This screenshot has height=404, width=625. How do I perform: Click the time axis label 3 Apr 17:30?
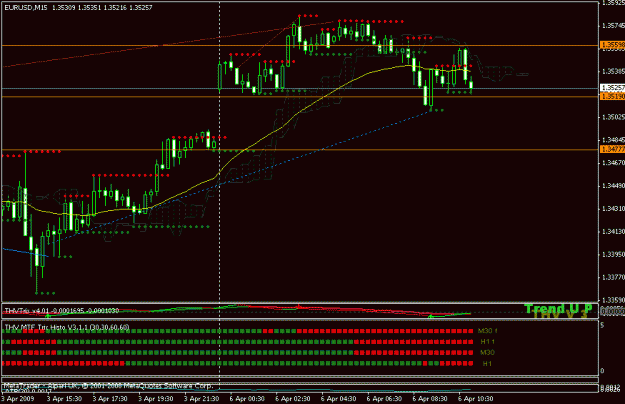pos(110,398)
